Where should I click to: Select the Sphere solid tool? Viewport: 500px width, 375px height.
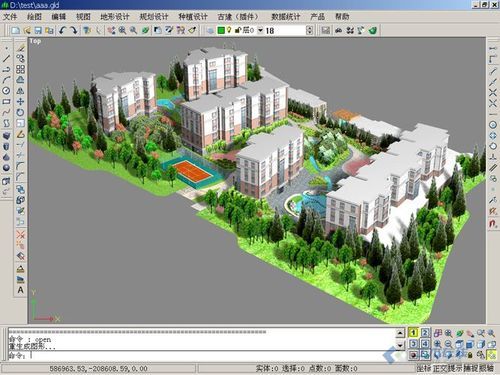[6, 168]
